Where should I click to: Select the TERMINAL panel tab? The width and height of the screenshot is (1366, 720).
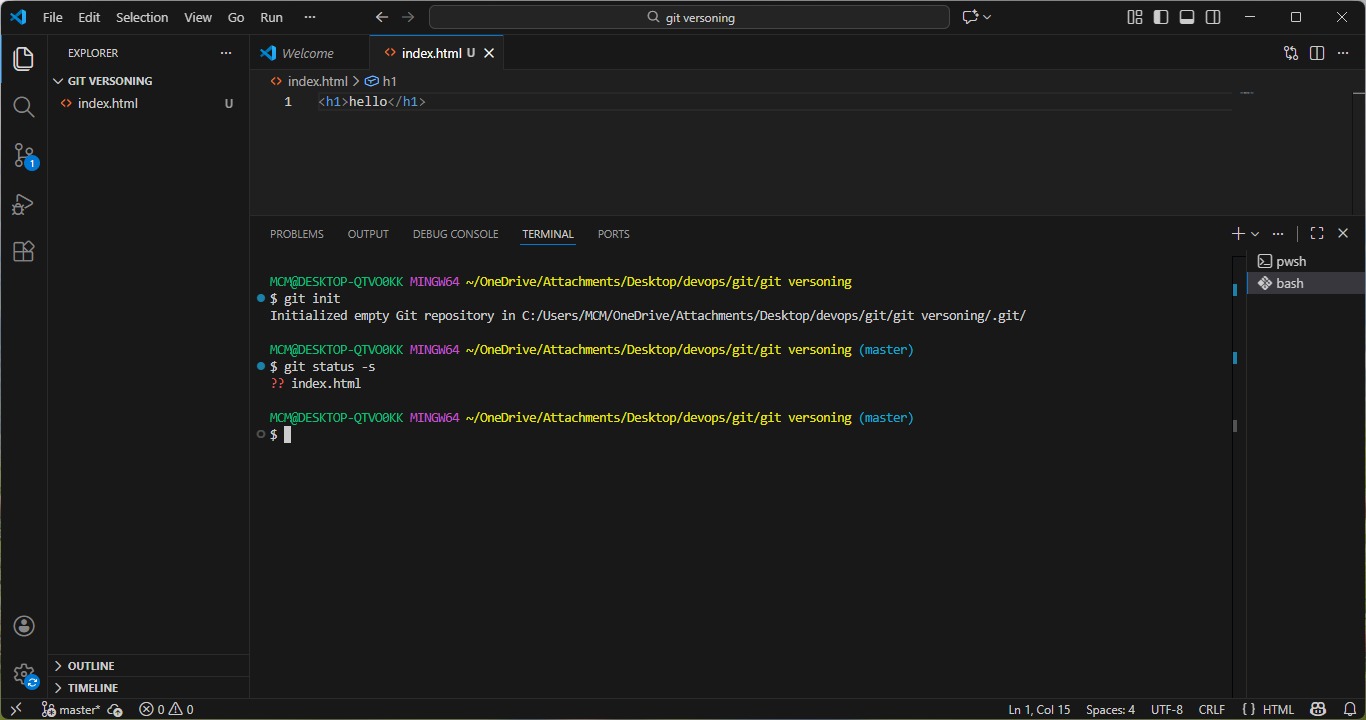click(548, 234)
